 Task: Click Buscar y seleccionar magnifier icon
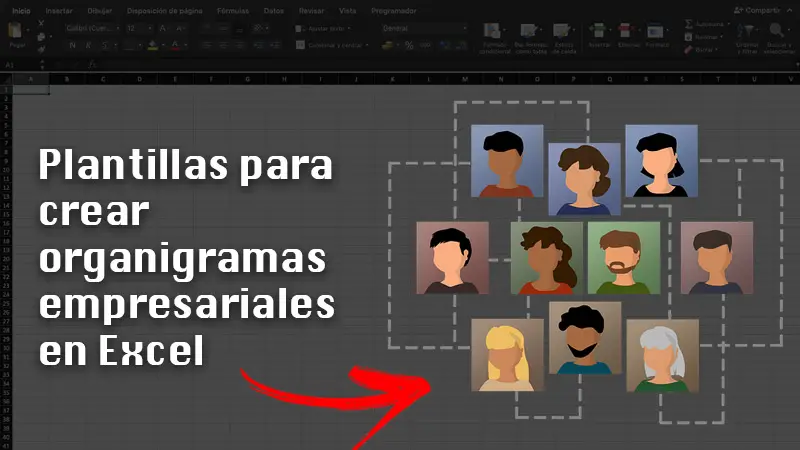click(777, 31)
